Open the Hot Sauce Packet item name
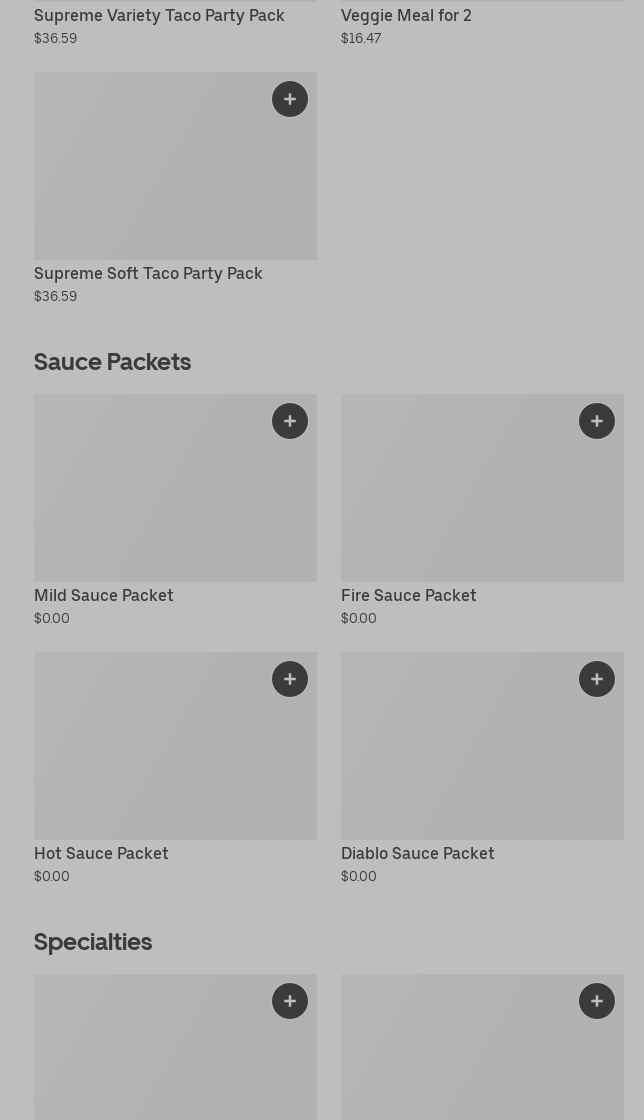 click(101, 853)
